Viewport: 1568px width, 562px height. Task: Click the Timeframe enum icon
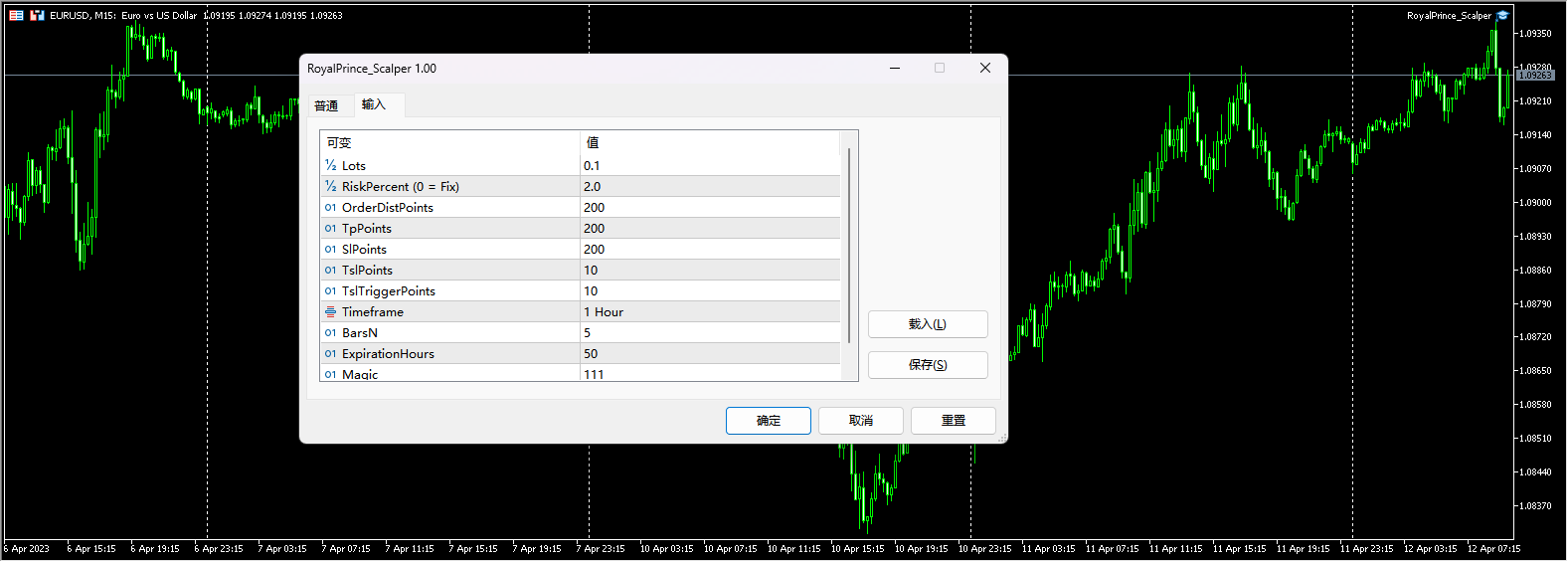click(x=330, y=311)
